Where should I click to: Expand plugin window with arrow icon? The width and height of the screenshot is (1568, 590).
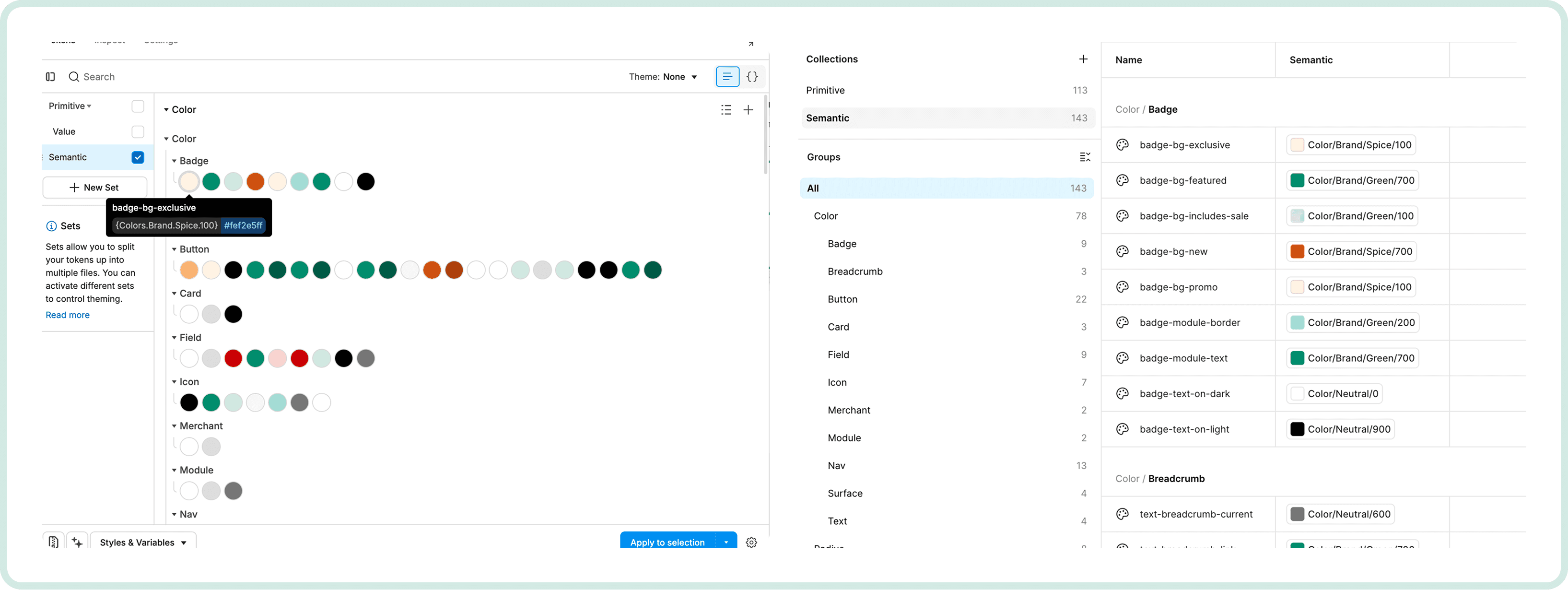tap(750, 44)
